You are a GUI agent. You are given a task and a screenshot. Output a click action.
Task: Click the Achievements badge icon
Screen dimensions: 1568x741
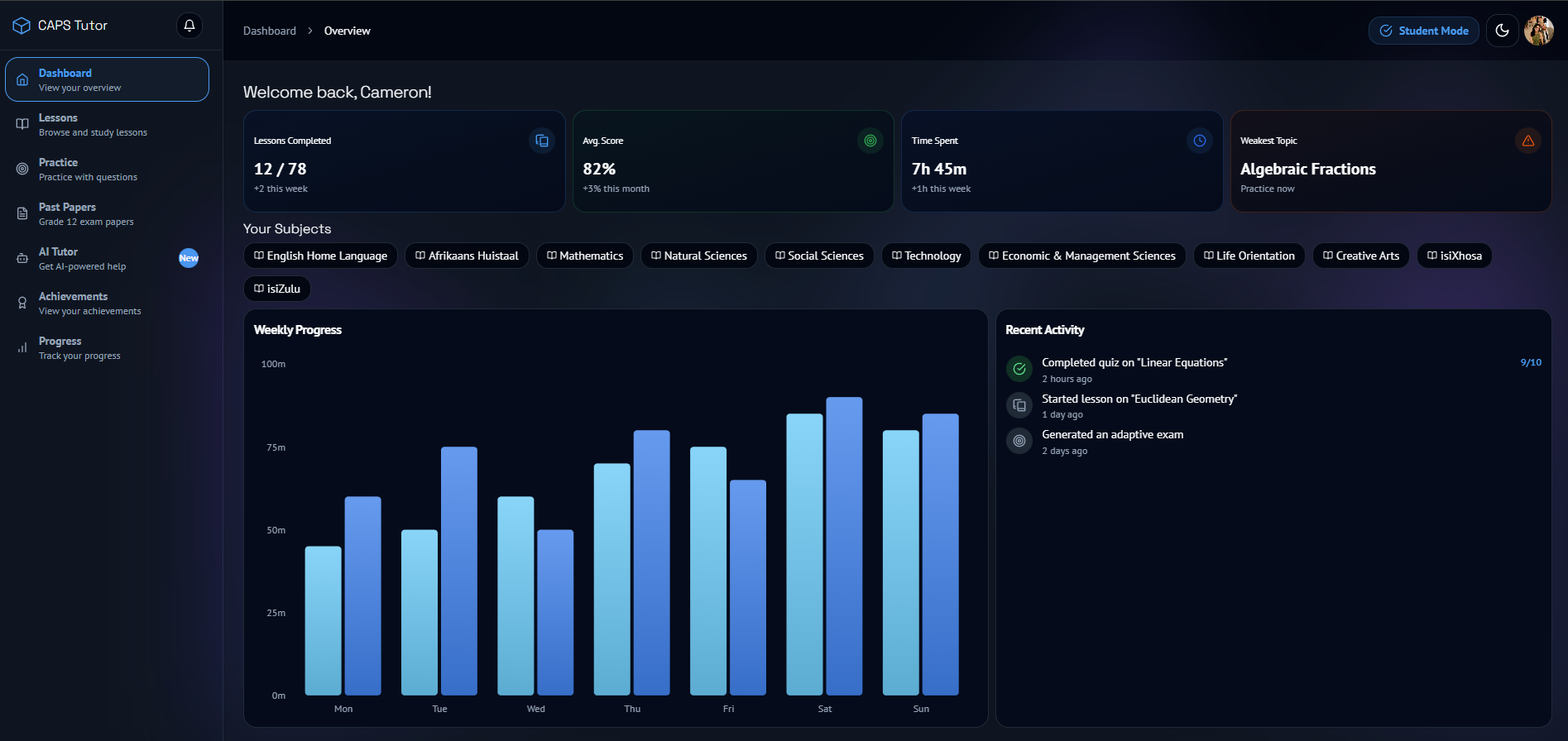22,304
